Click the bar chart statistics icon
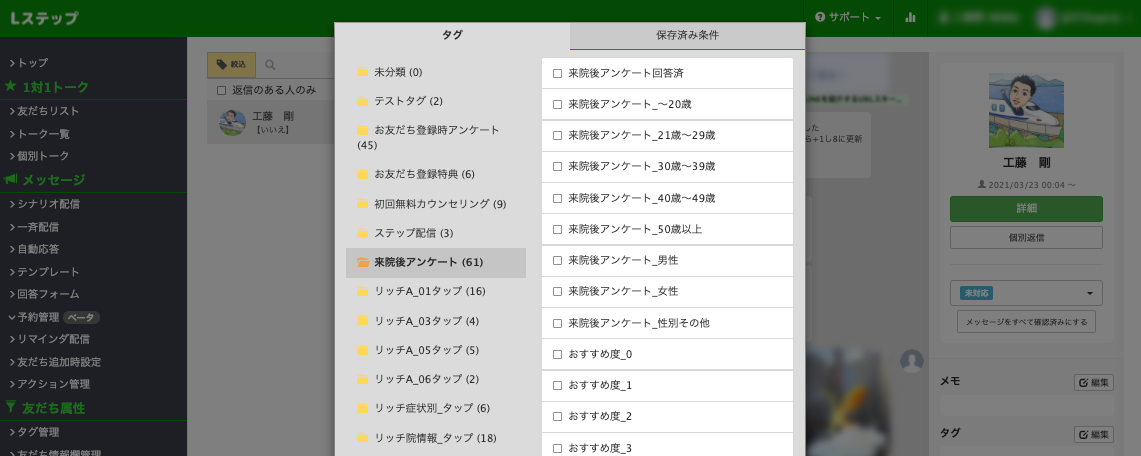The width and height of the screenshot is (1141, 456). tap(910, 17)
